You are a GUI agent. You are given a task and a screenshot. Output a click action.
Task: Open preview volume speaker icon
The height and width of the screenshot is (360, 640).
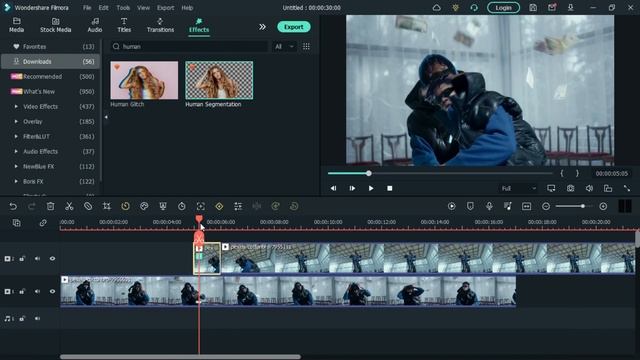point(589,188)
